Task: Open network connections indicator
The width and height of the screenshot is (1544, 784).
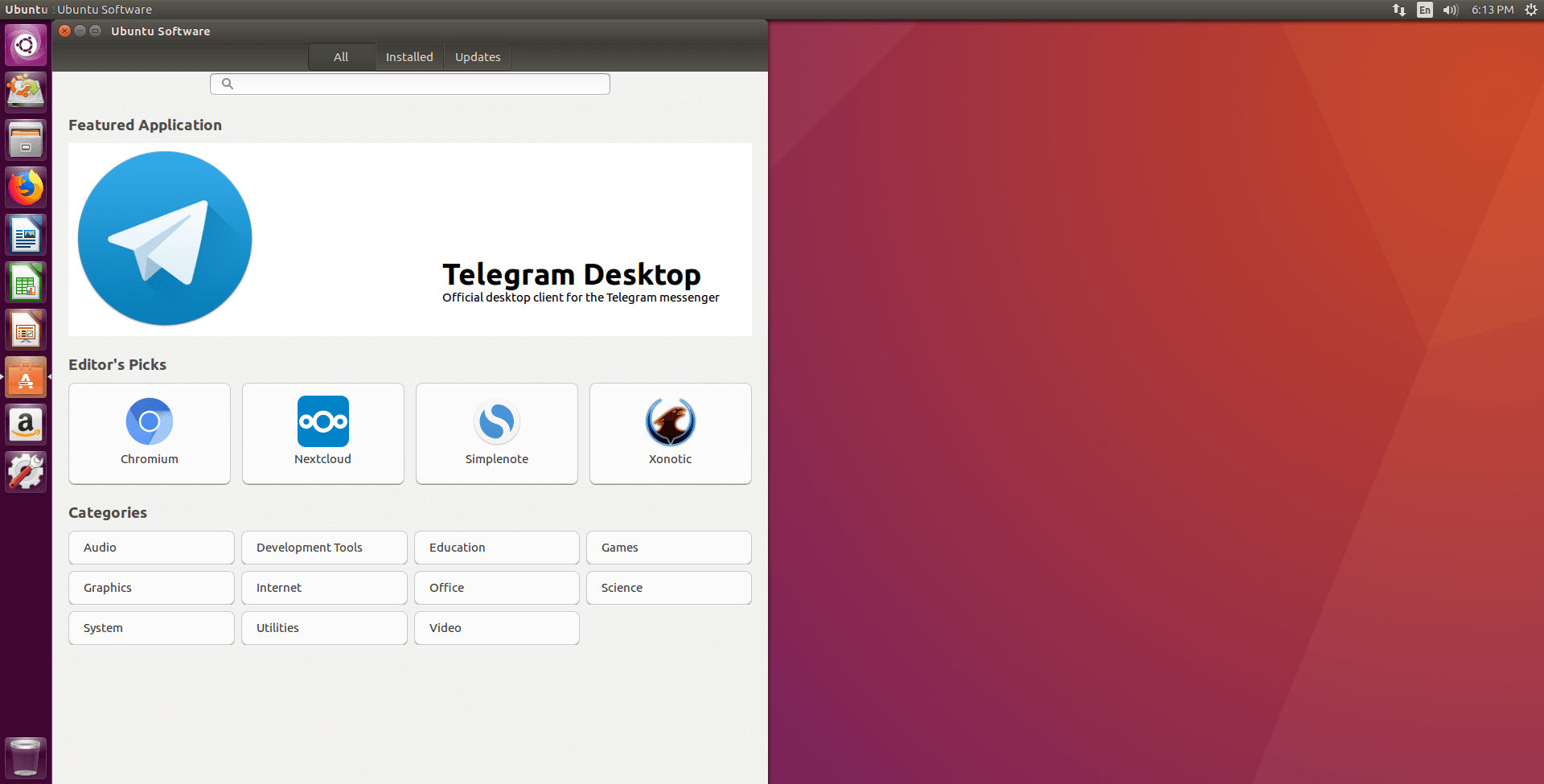Action: pos(1399,10)
